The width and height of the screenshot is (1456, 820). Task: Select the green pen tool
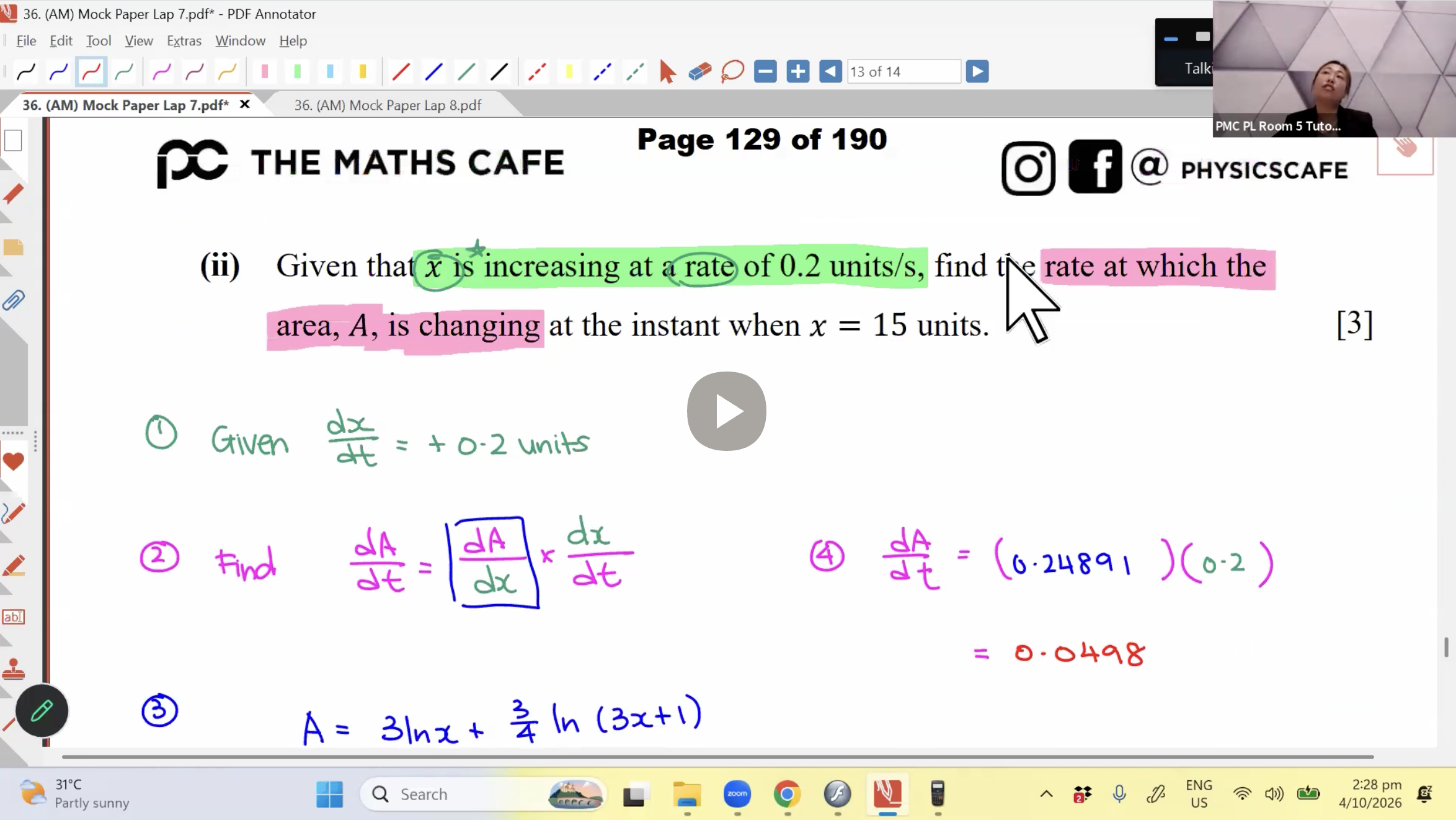(x=124, y=72)
